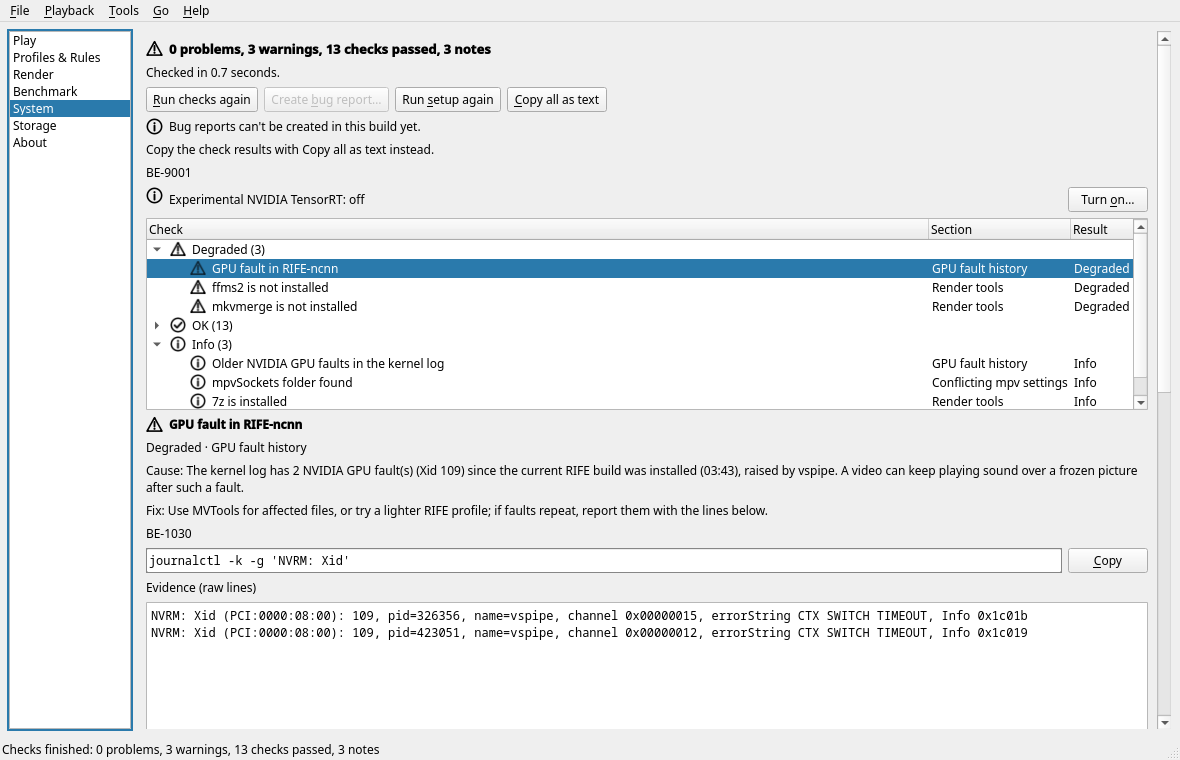Image resolution: width=1180 pixels, height=760 pixels.
Task: Expand the OK (13) group
Action: (x=157, y=325)
